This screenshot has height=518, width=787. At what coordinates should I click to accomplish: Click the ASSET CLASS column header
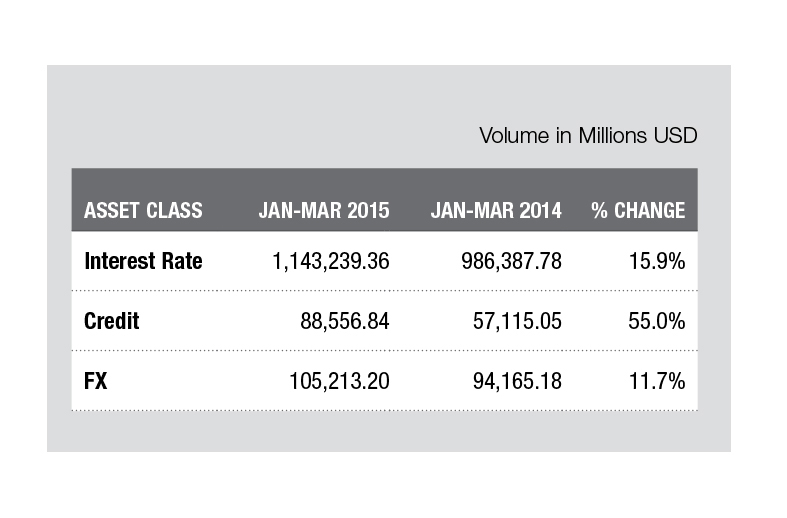(143, 211)
